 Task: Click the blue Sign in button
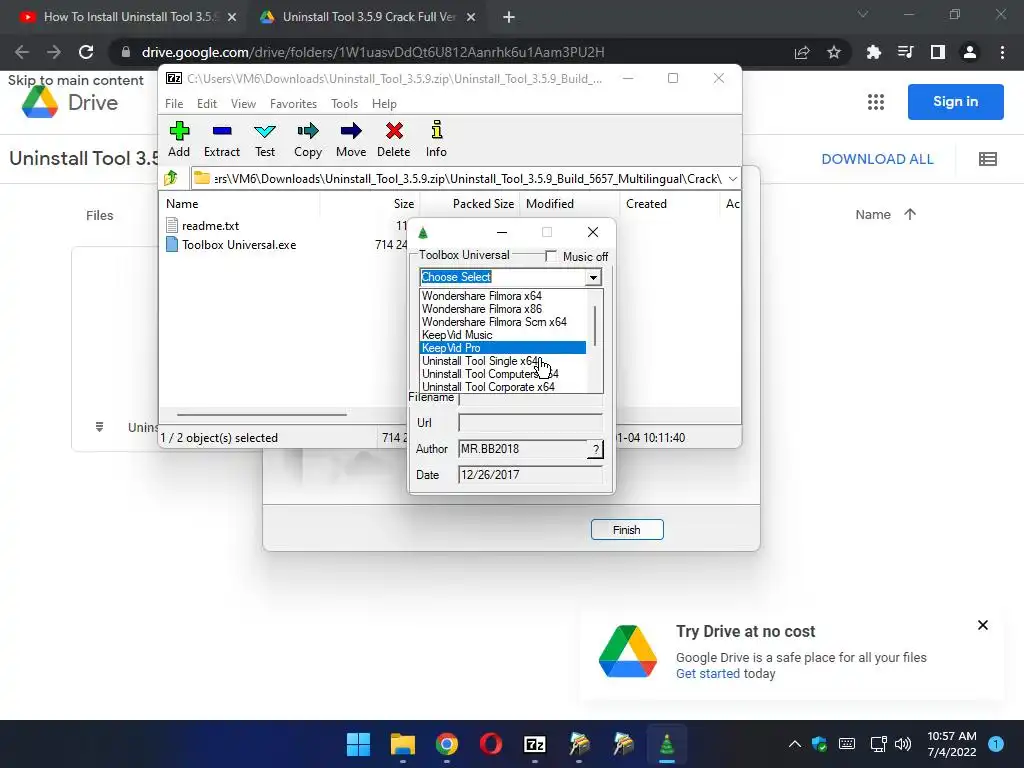click(x=955, y=102)
